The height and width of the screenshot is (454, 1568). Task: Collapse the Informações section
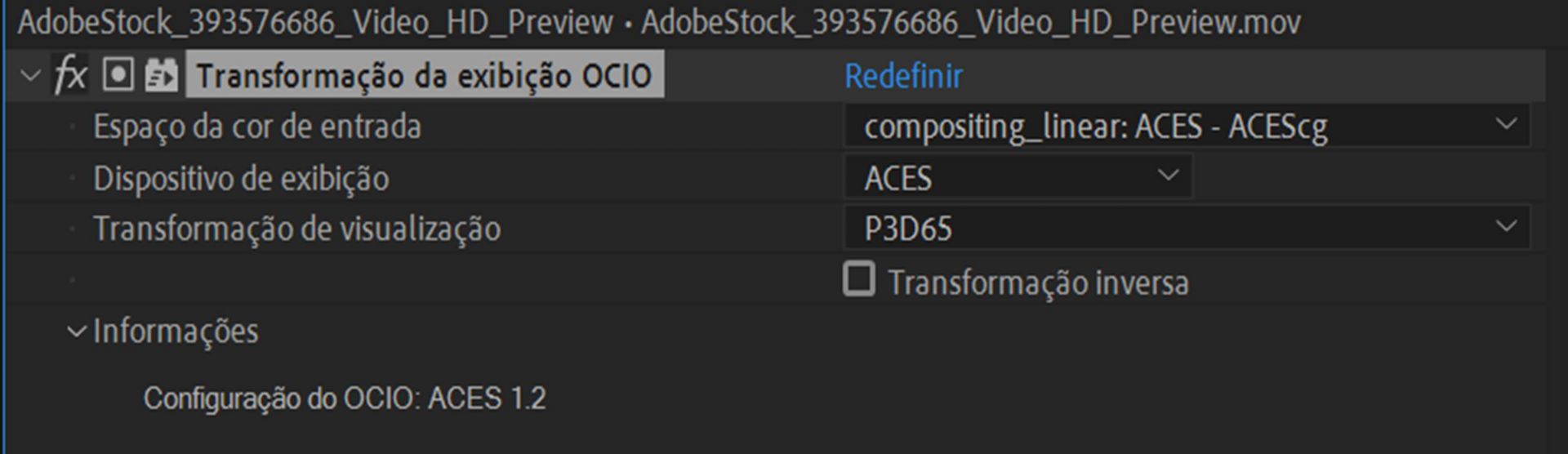click(x=76, y=332)
